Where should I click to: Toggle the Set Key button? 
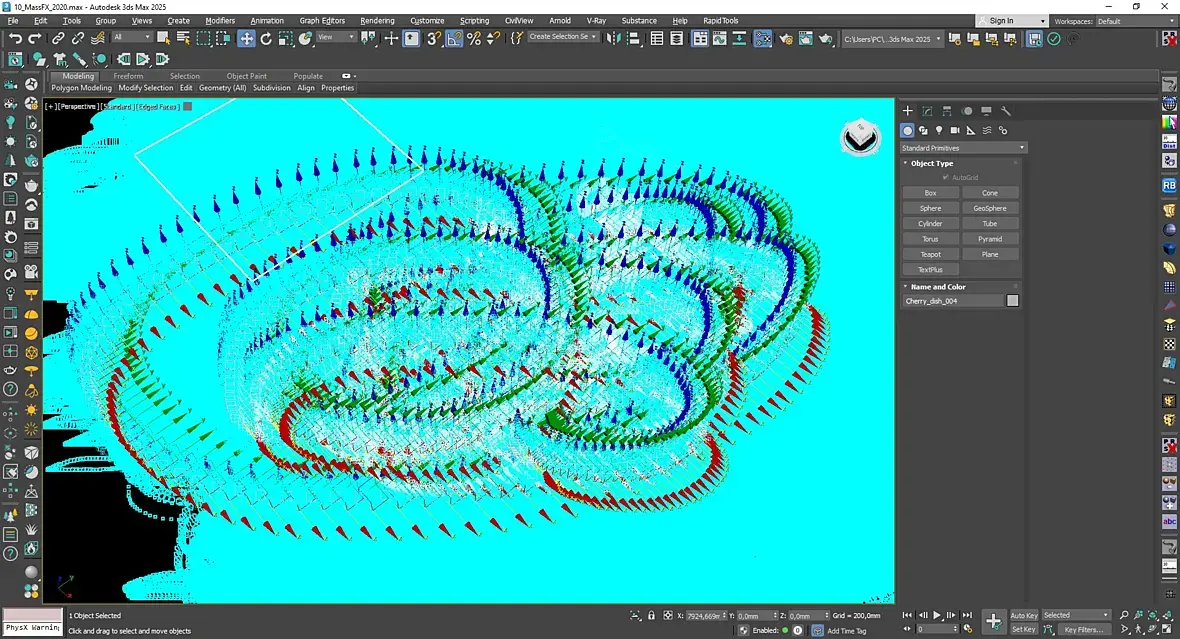click(1023, 629)
